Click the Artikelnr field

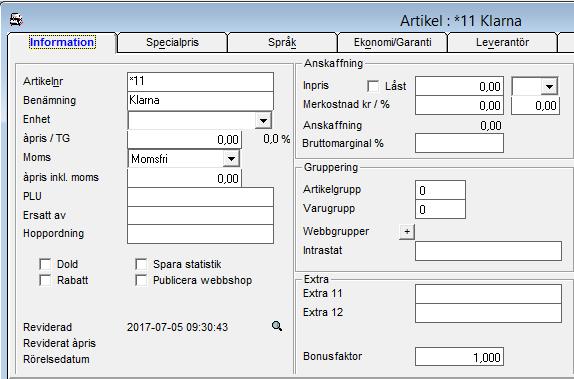click(200, 82)
